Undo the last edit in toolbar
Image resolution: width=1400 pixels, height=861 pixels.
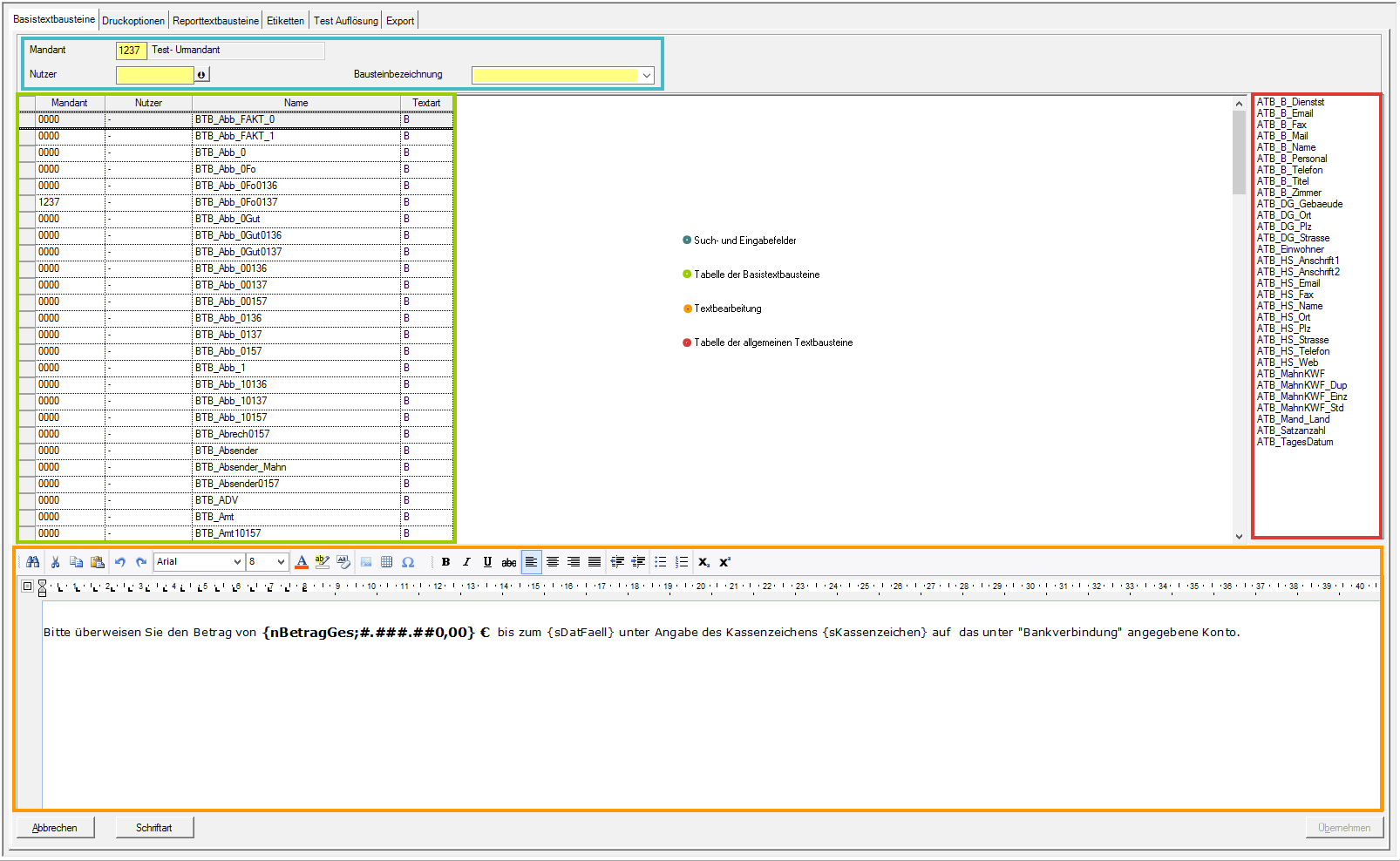pyautogui.click(x=120, y=562)
